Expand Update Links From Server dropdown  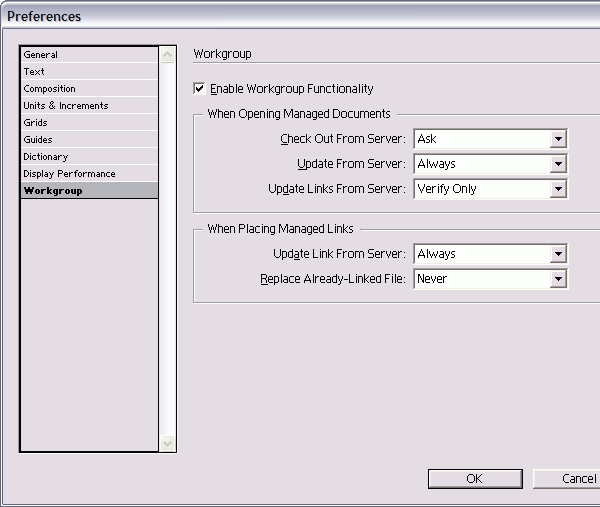click(490, 189)
